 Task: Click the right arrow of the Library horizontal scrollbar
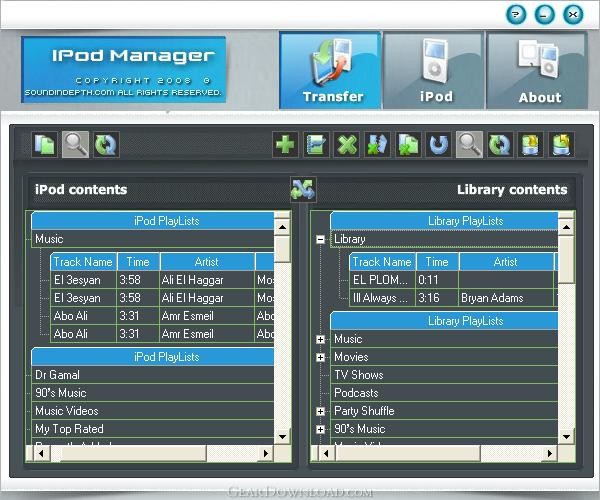[550, 454]
